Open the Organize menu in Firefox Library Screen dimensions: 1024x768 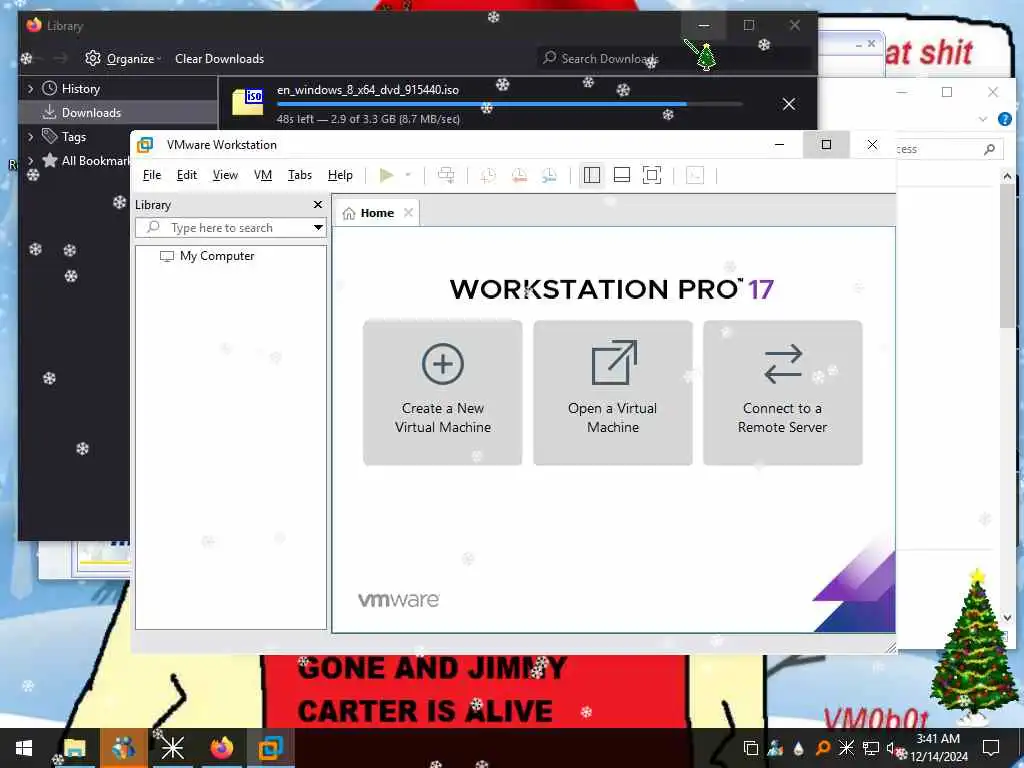[123, 59]
